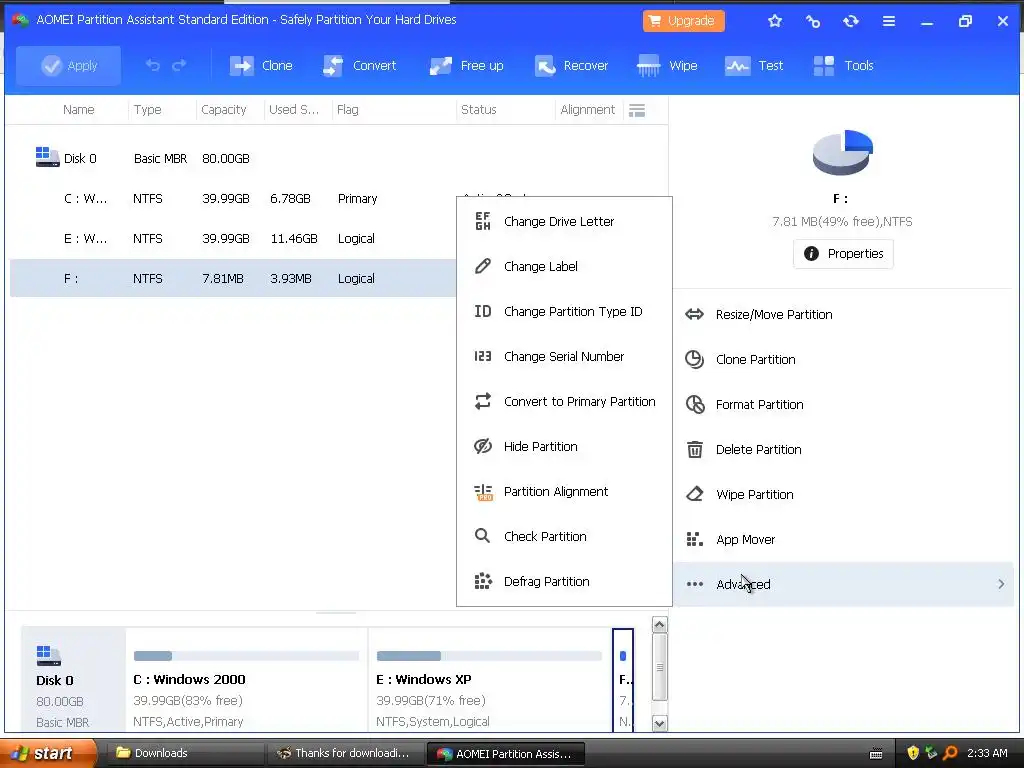Click the Alignment column header
Image resolution: width=1024 pixels, height=768 pixels.
pyautogui.click(x=588, y=110)
